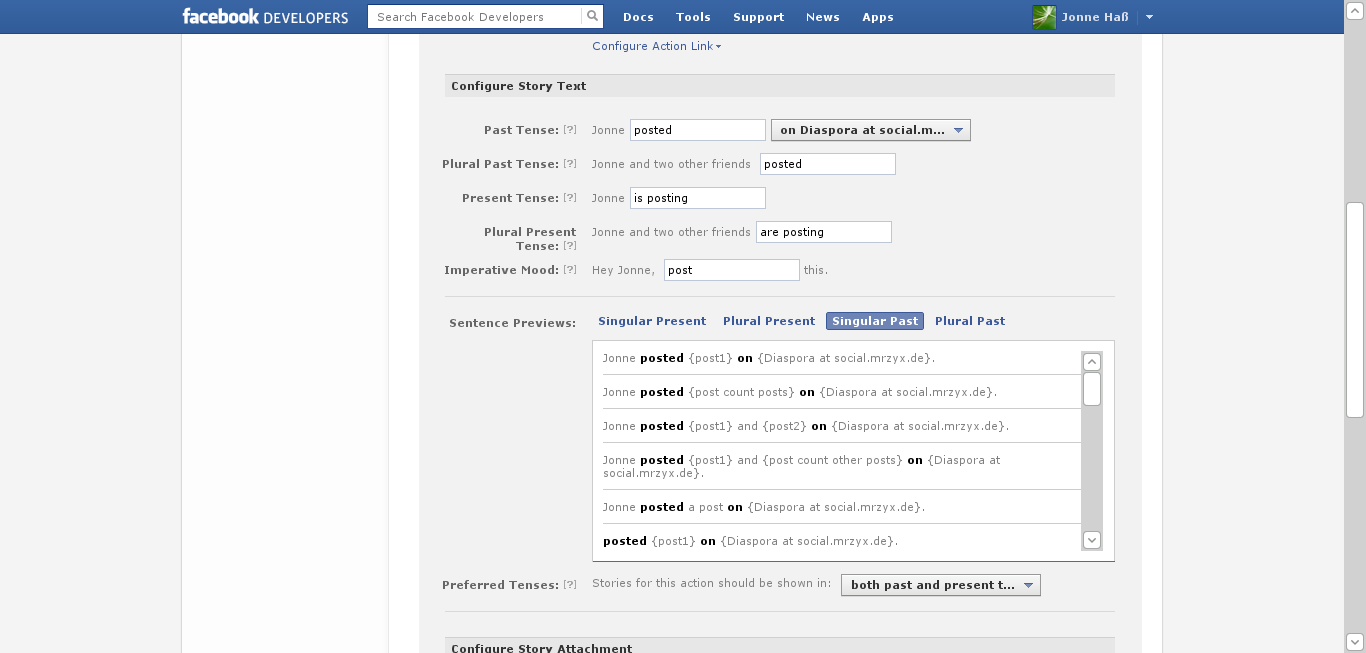
Task: Click the 'Sentence Previews:' label
Action: click(x=512, y=323)
